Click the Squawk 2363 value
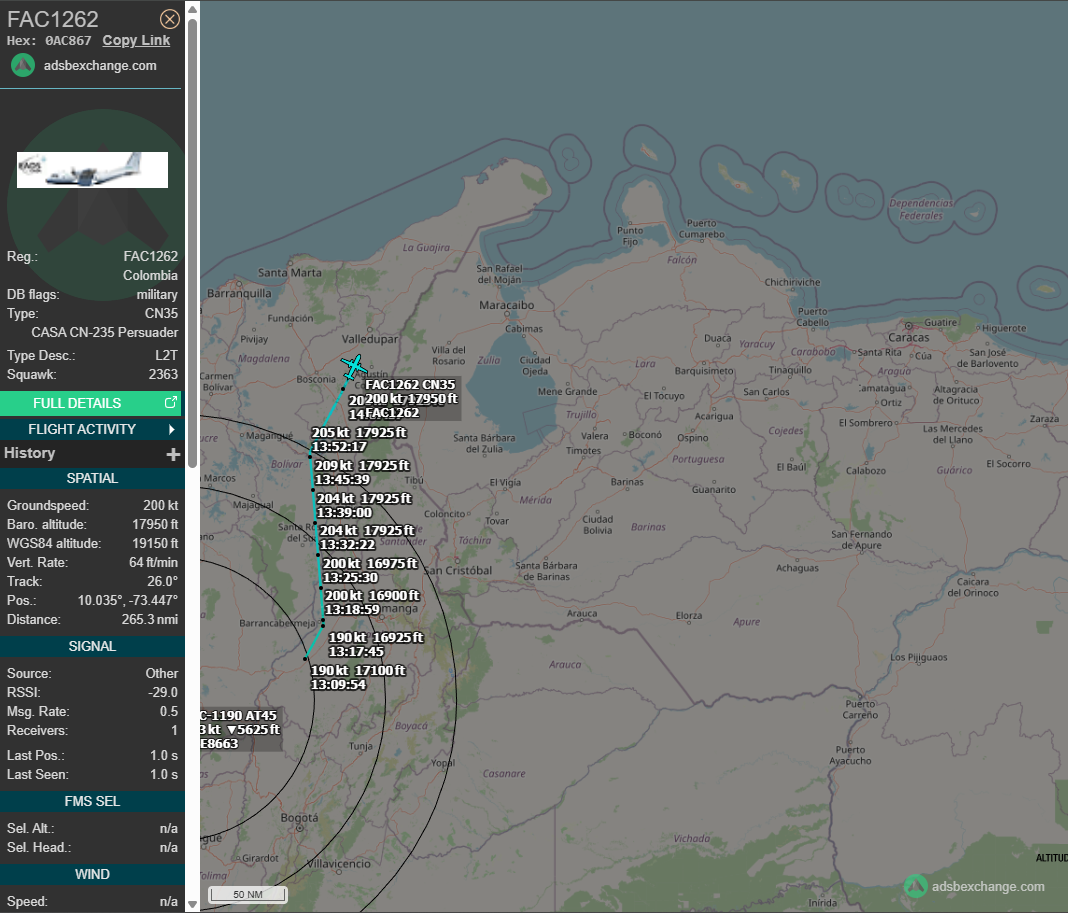This screenshot has height=913, width=1068. click(x=163, y=374)
